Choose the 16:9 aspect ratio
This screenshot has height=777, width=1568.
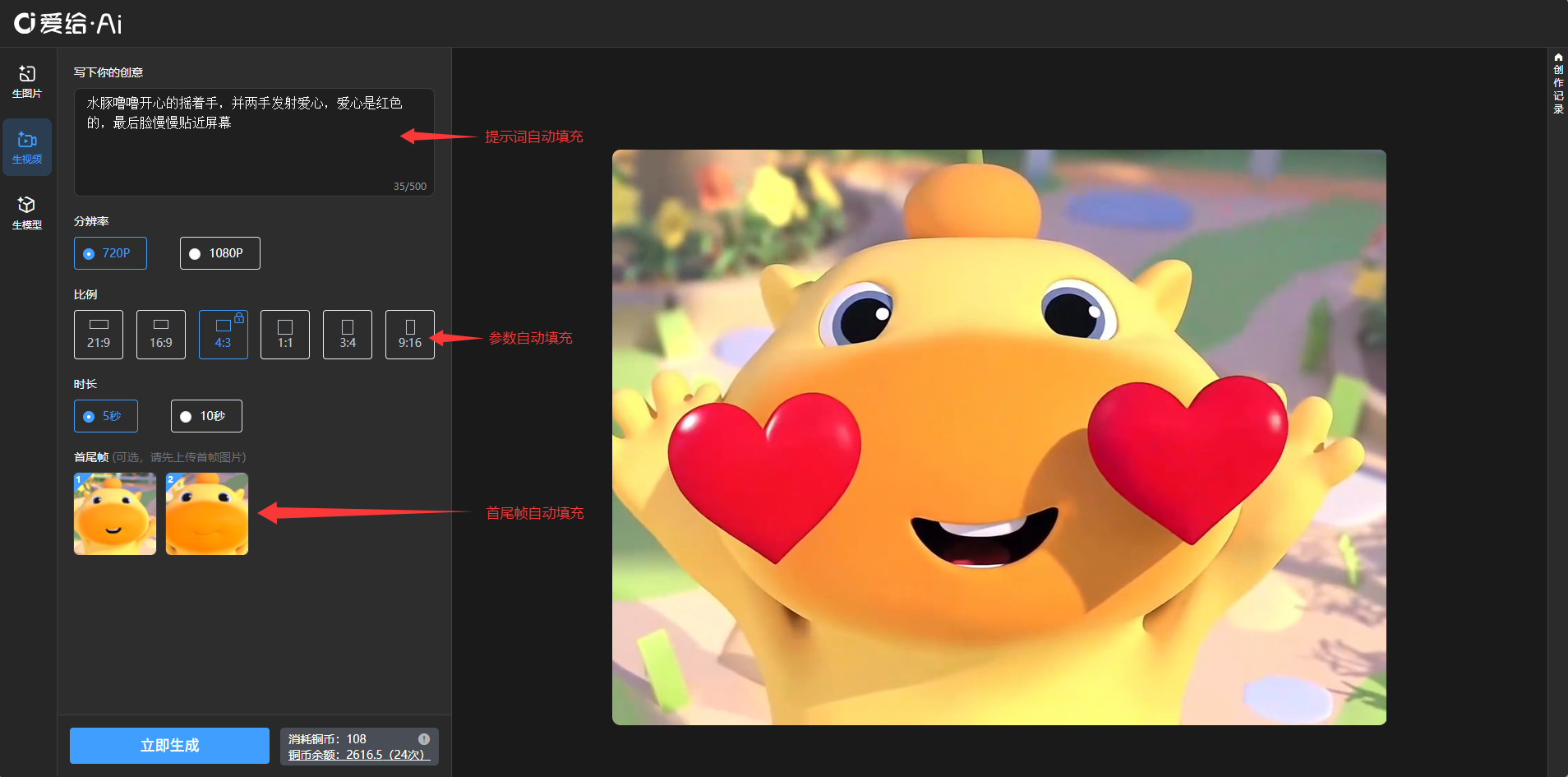coord(161,335)
